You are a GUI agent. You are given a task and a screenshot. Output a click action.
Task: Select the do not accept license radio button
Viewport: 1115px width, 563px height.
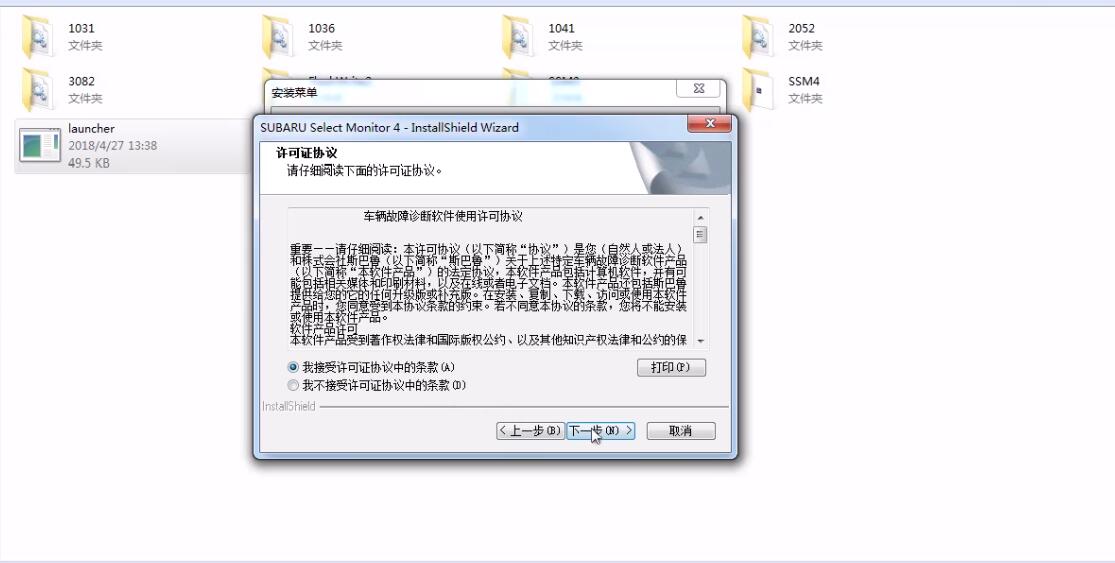point(293,385)
